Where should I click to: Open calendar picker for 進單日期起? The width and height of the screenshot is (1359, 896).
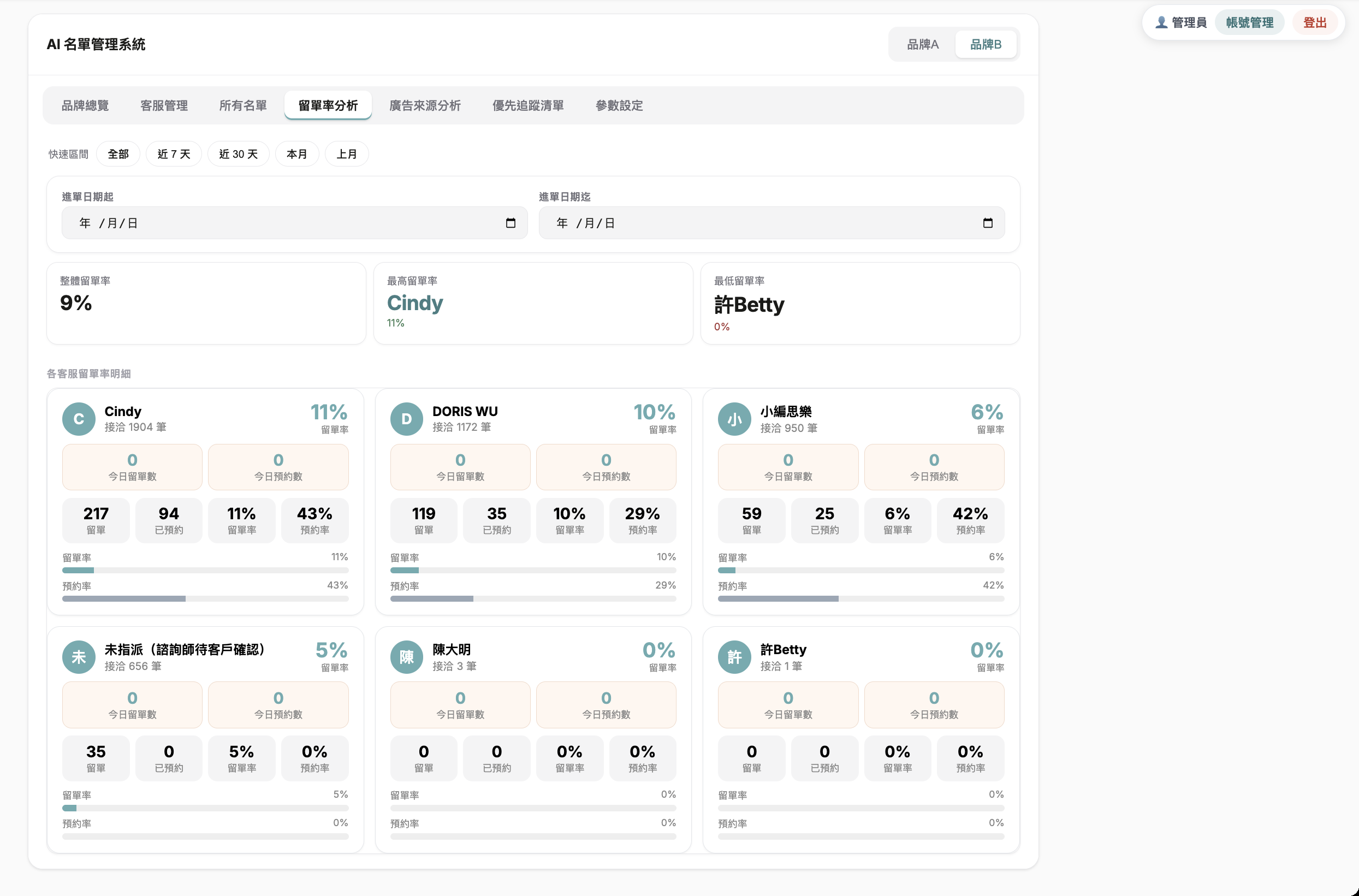[x=511, y=223]
